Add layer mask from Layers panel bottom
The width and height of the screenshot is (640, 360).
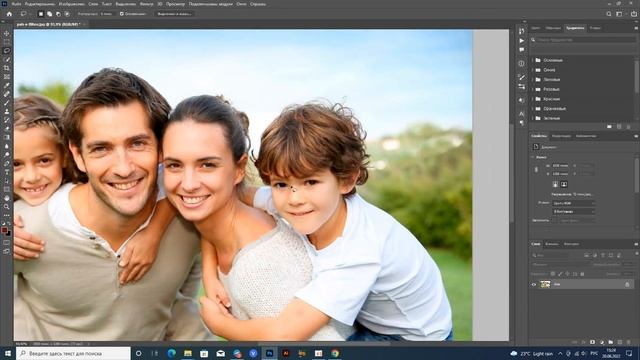(592, 342)
